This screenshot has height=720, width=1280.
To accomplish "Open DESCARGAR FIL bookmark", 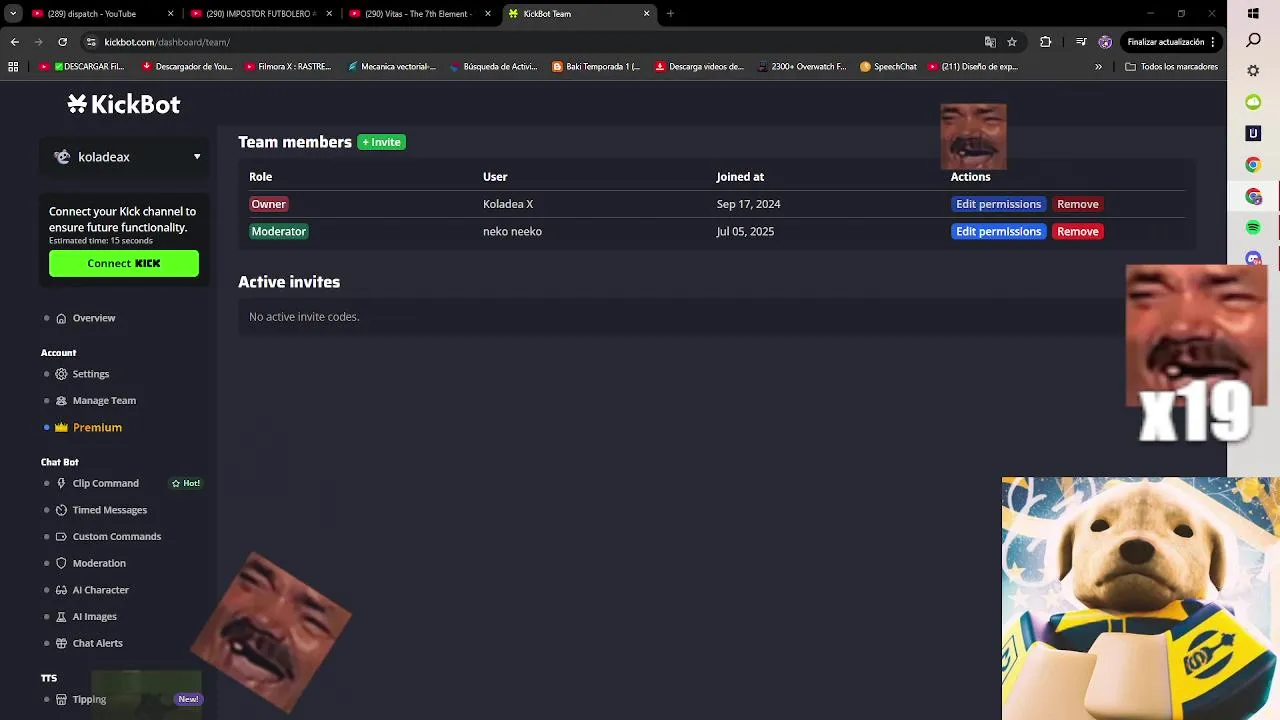I will 82,67.
